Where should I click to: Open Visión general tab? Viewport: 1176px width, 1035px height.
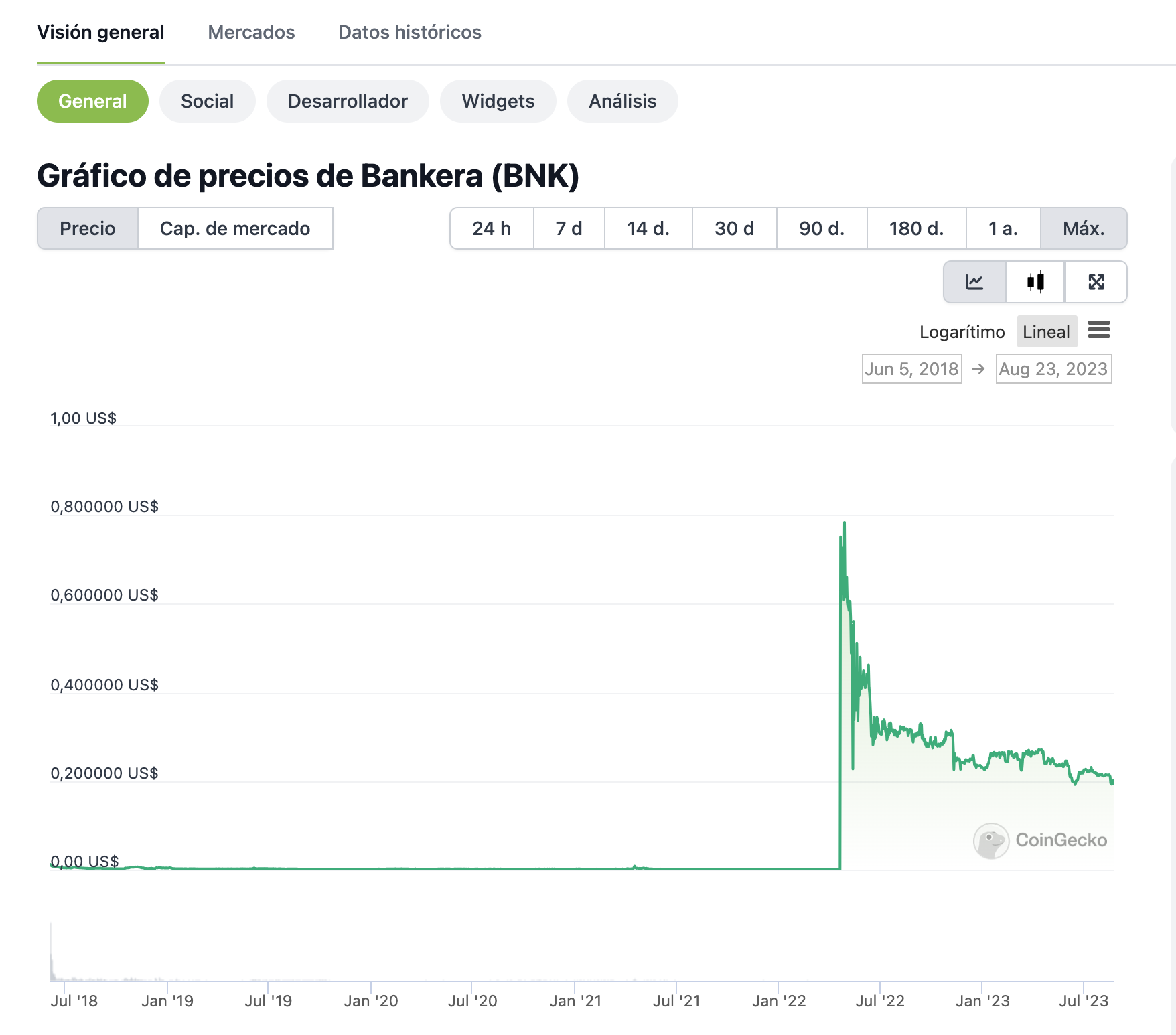[100, 32]
